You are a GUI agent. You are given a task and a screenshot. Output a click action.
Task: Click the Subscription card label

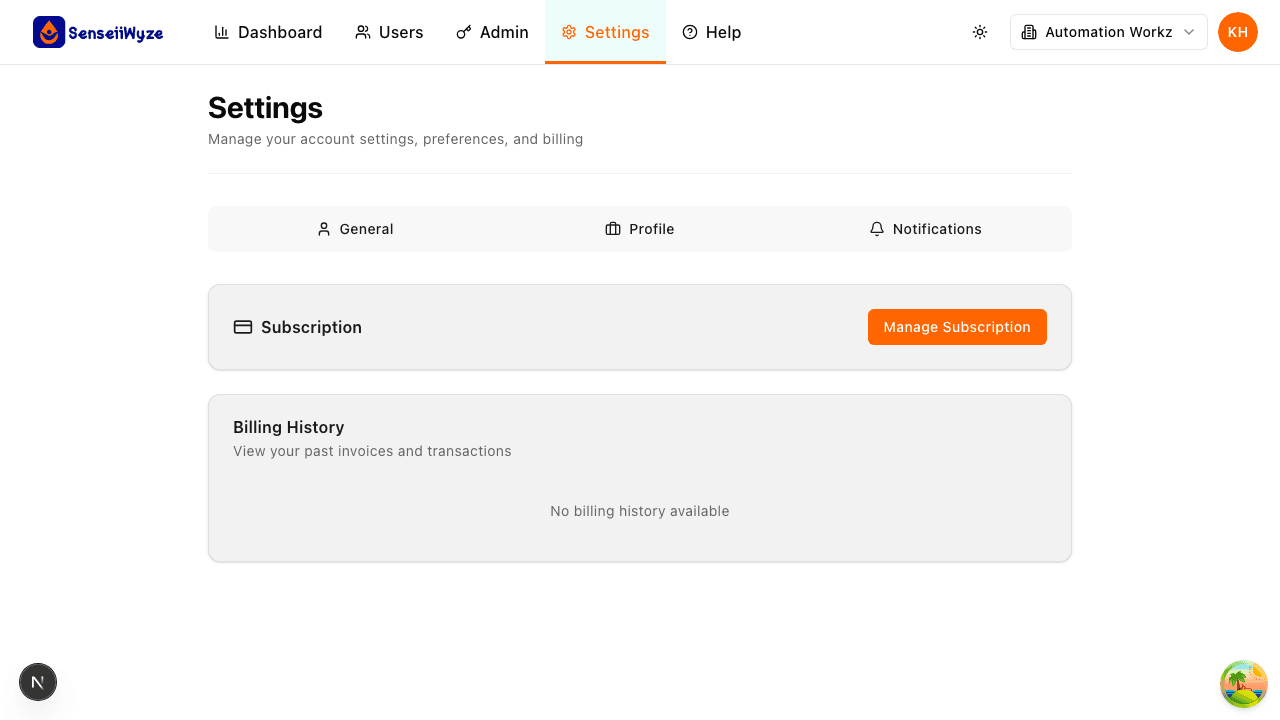coord(311,327)
